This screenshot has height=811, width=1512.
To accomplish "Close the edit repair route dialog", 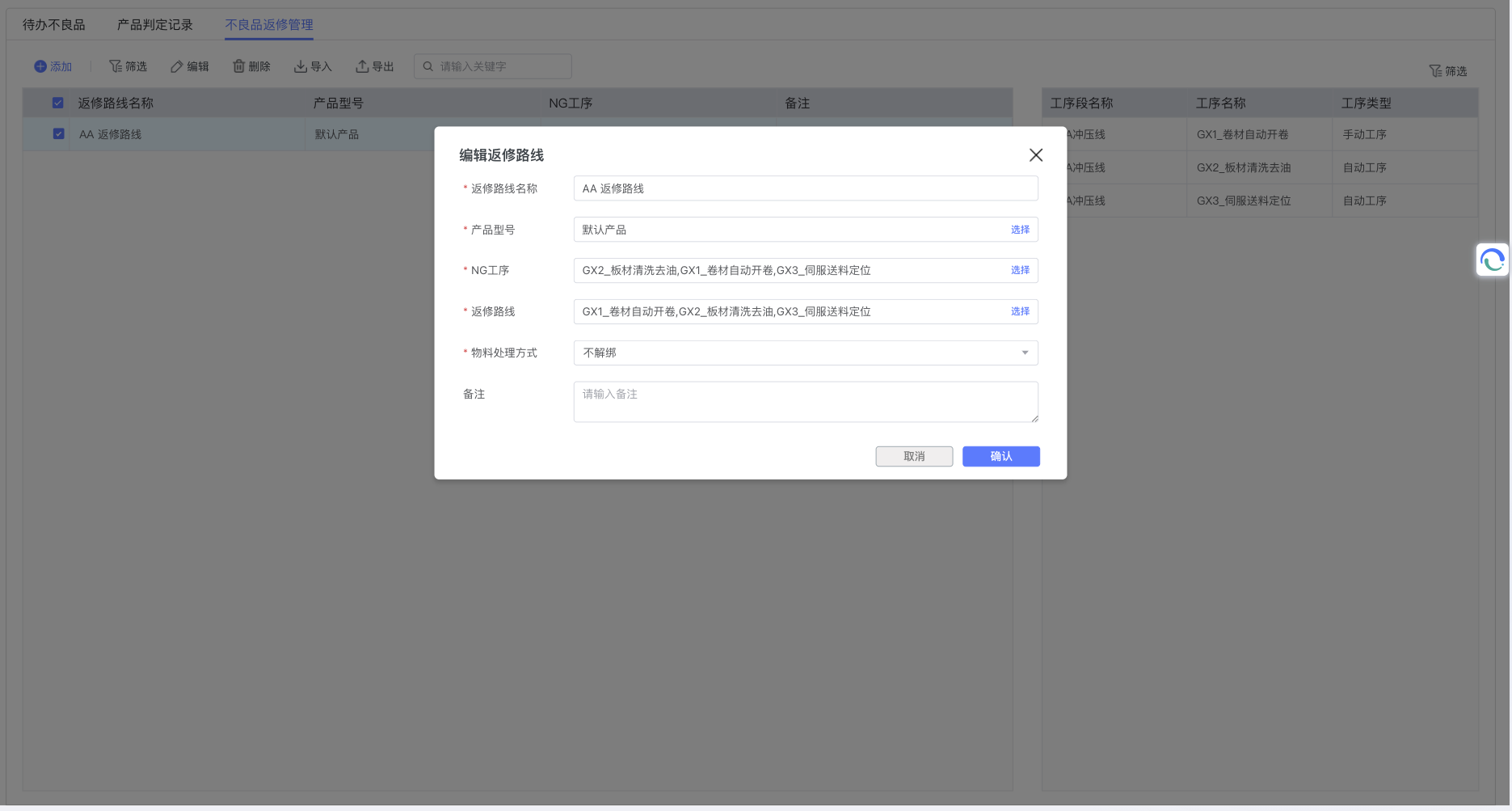I will [1035, 155].
